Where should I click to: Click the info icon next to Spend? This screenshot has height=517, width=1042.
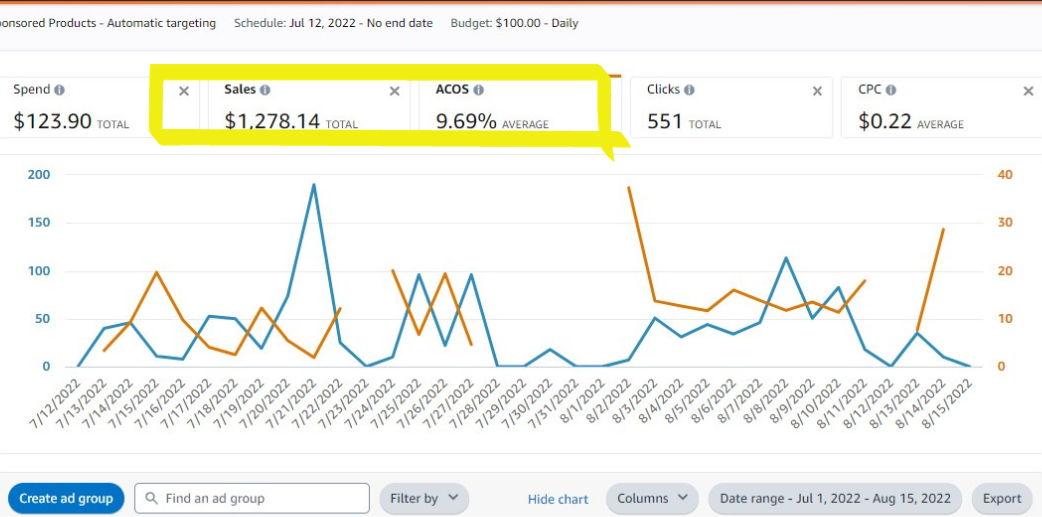pos(60,90)
